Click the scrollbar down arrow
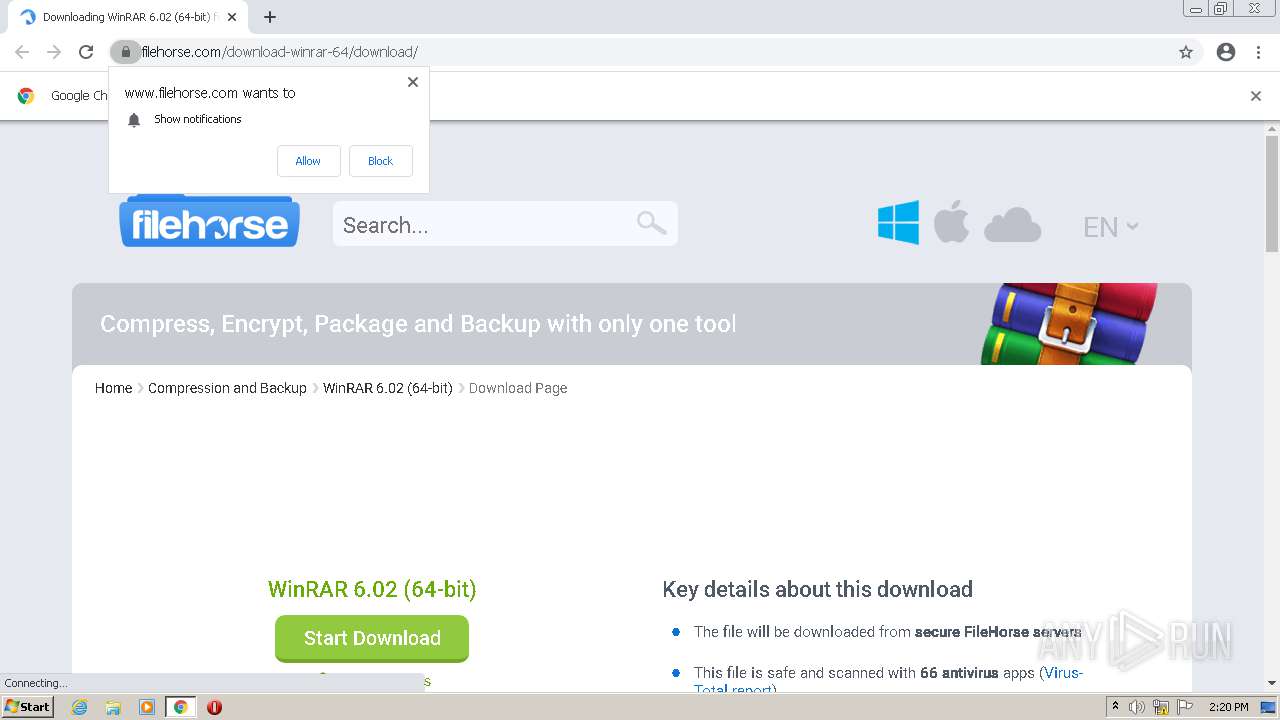1280x720 pixels. 1272,683
